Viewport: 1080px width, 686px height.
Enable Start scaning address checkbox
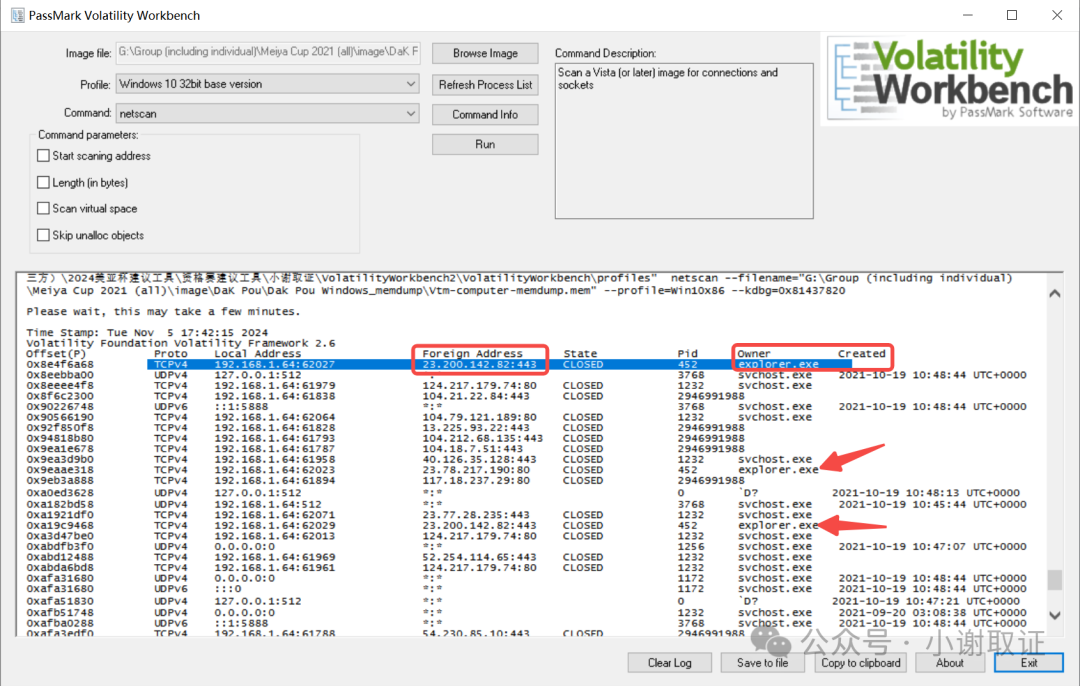click(43, 156)
